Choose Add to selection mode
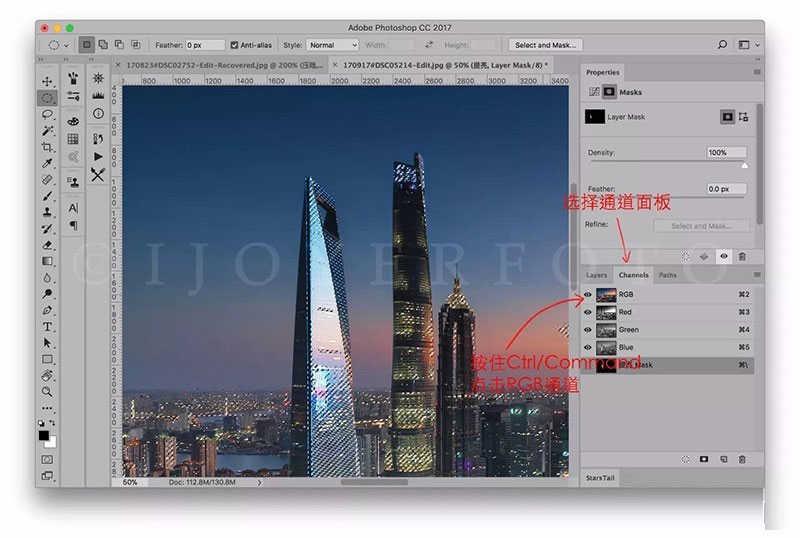This screenshot has width=800, height=538. tap(103, 44)
